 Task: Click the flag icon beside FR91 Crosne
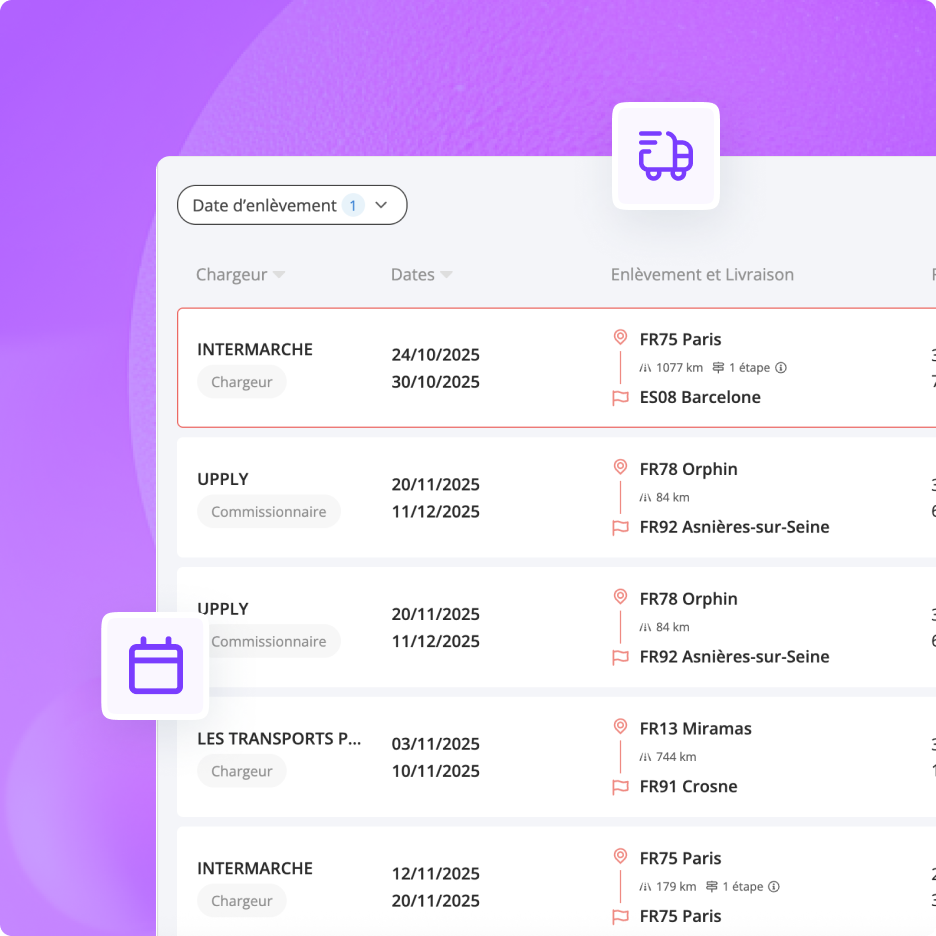pos(620,787)
